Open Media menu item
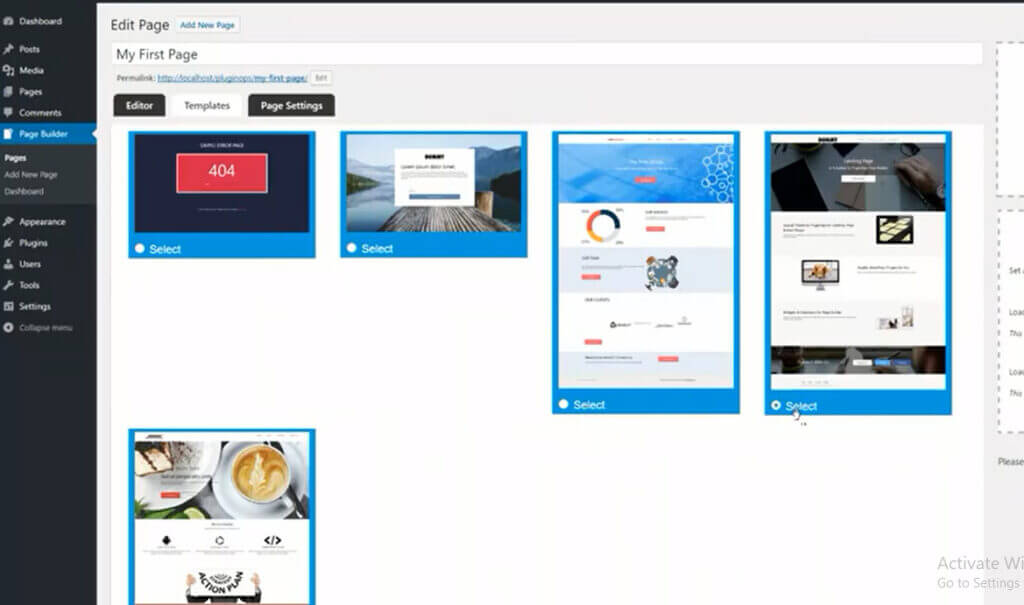Viewport: 1024px width, 605px height. pyautogui.click(x=31, y=71)
